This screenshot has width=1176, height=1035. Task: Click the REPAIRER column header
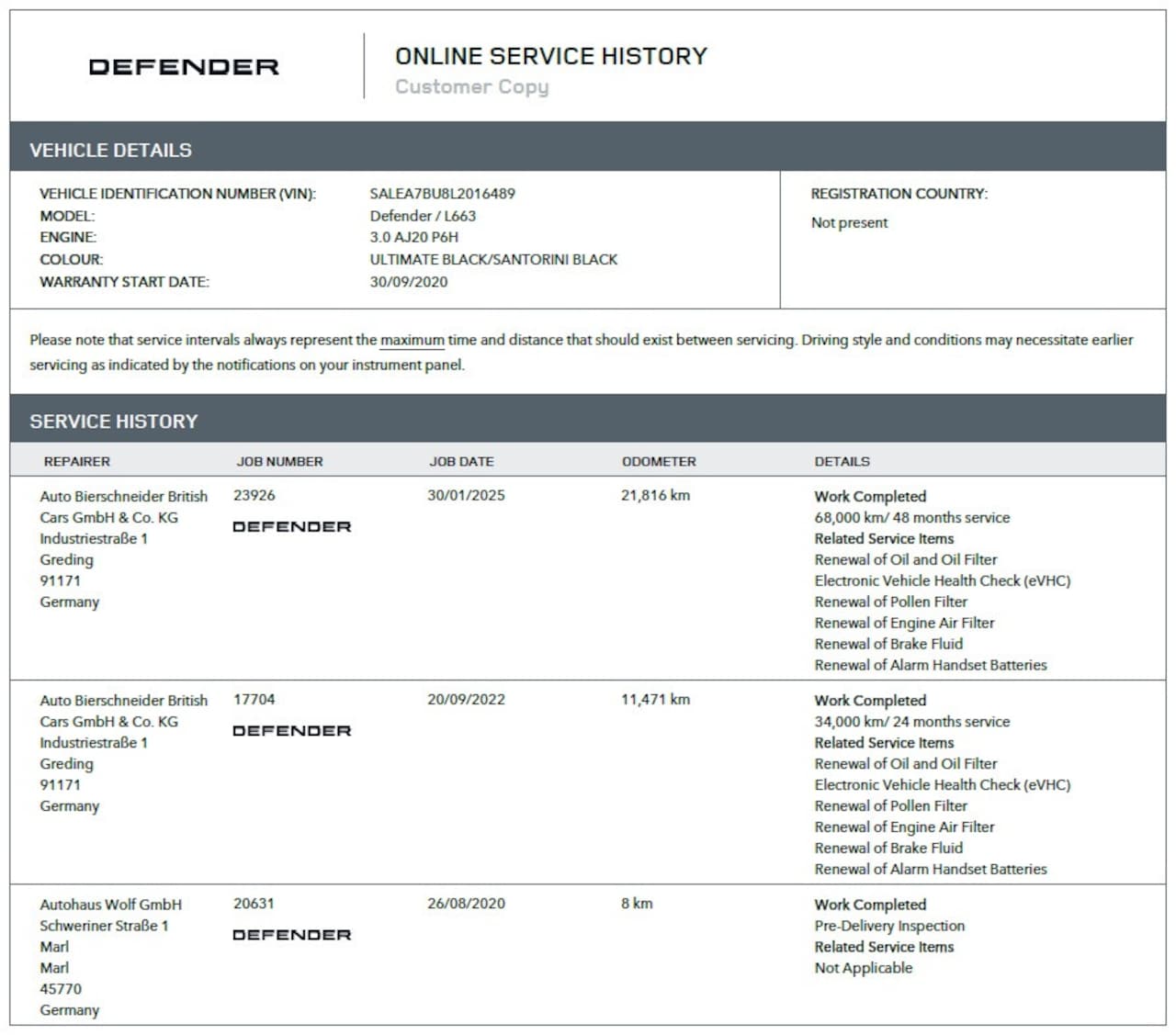click(76, 462)
